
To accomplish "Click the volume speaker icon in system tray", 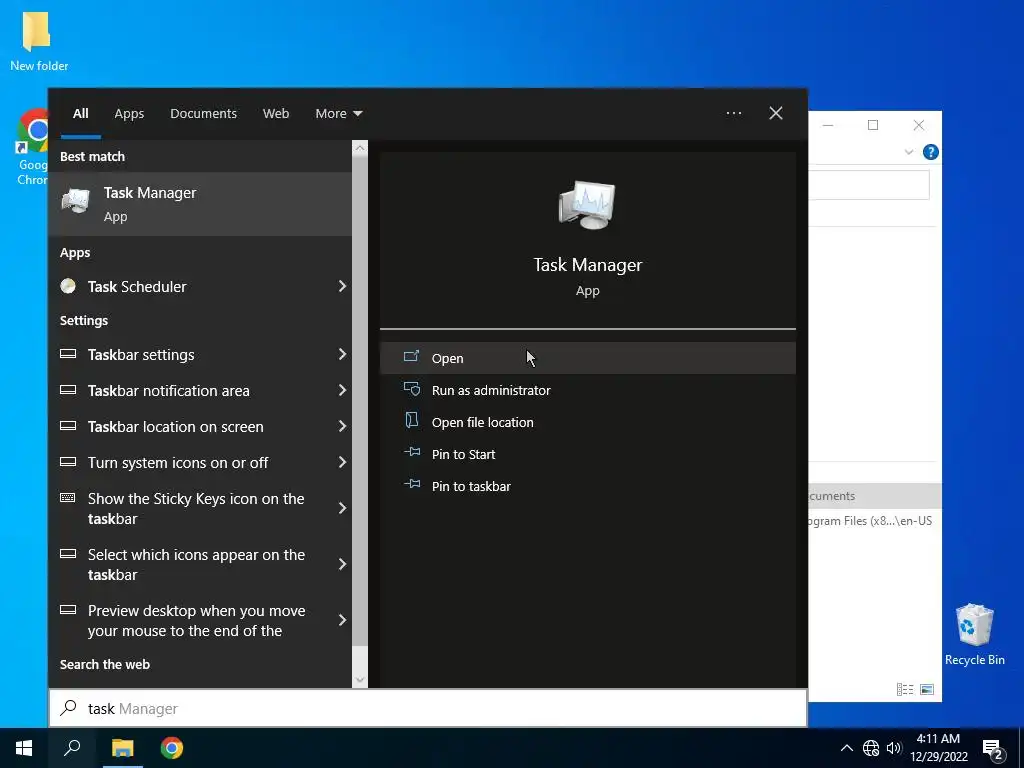I will (894, 748).
